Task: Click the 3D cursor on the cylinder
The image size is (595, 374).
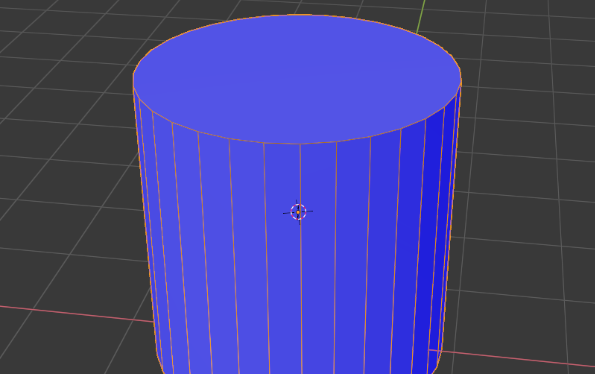Action: (298, 212)
